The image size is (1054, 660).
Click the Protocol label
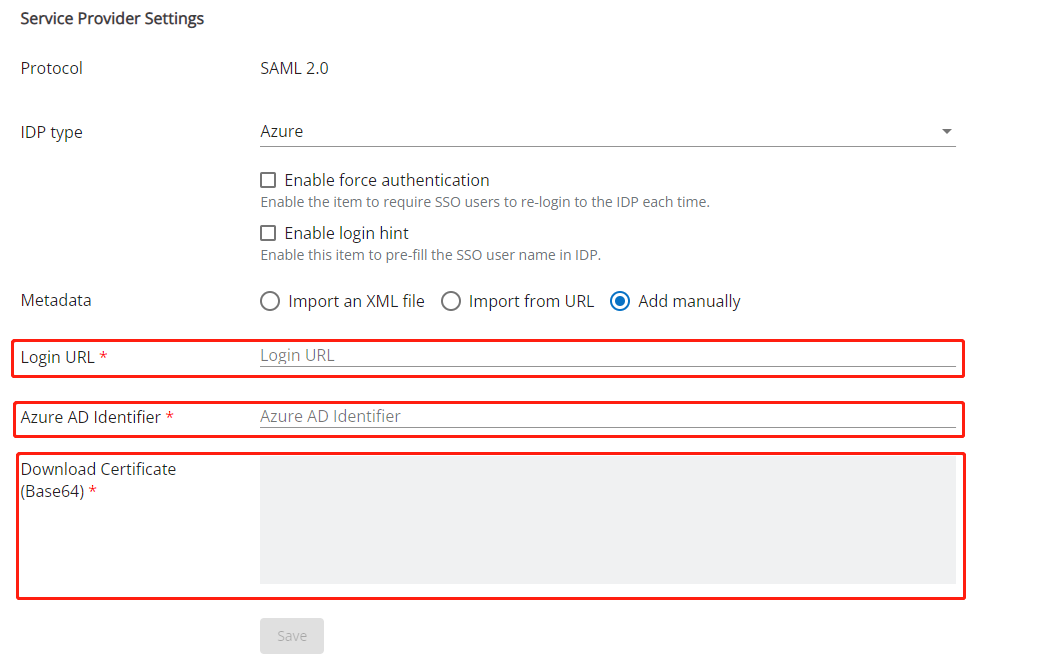[51, 68]
